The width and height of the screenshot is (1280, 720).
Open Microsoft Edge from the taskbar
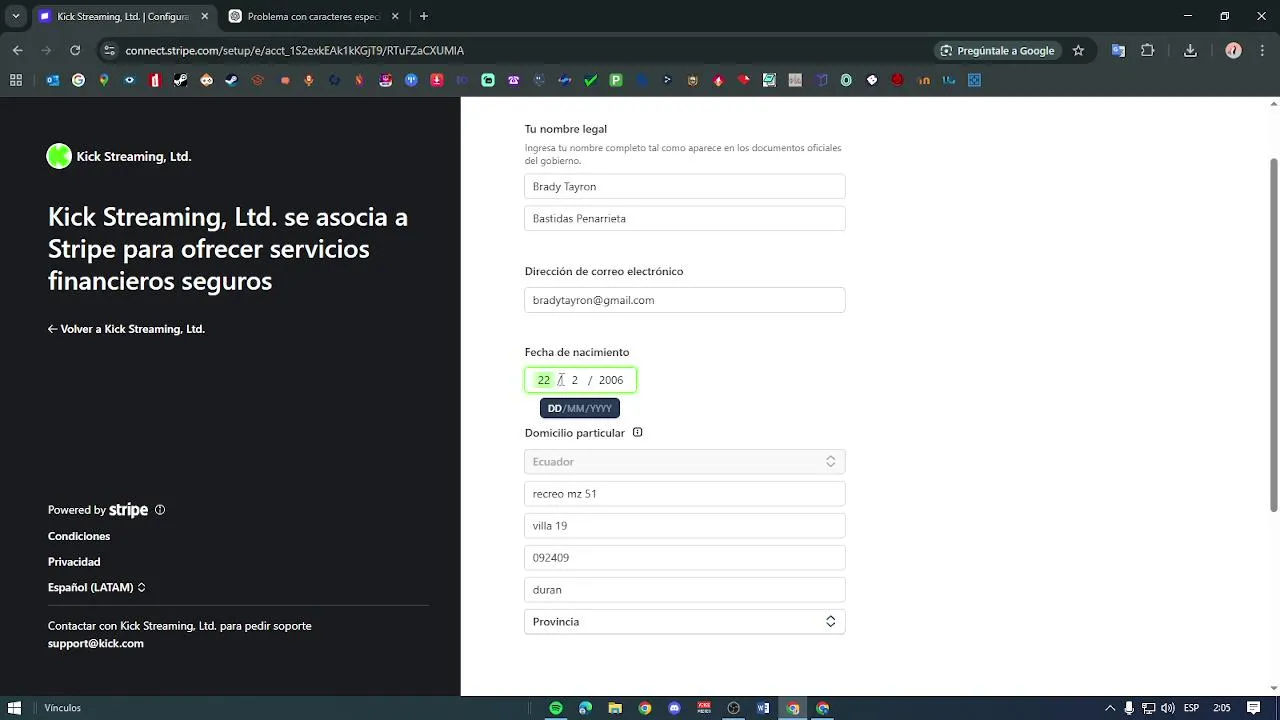click(x=585, y=708)
